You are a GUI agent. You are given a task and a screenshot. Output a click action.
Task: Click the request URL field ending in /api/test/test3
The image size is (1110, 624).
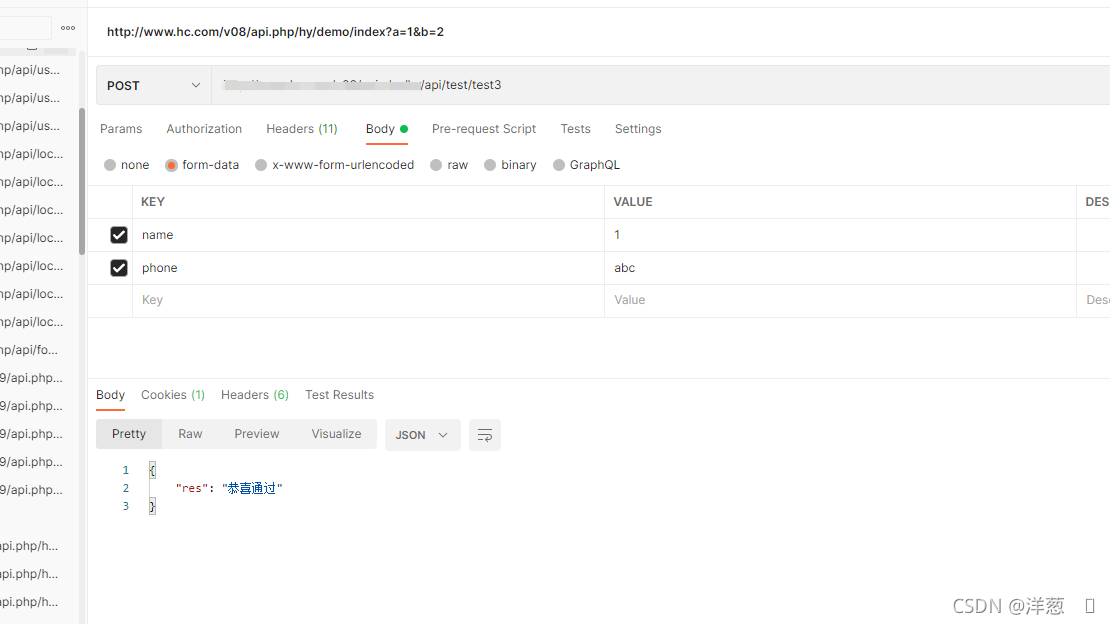(661, 85)
